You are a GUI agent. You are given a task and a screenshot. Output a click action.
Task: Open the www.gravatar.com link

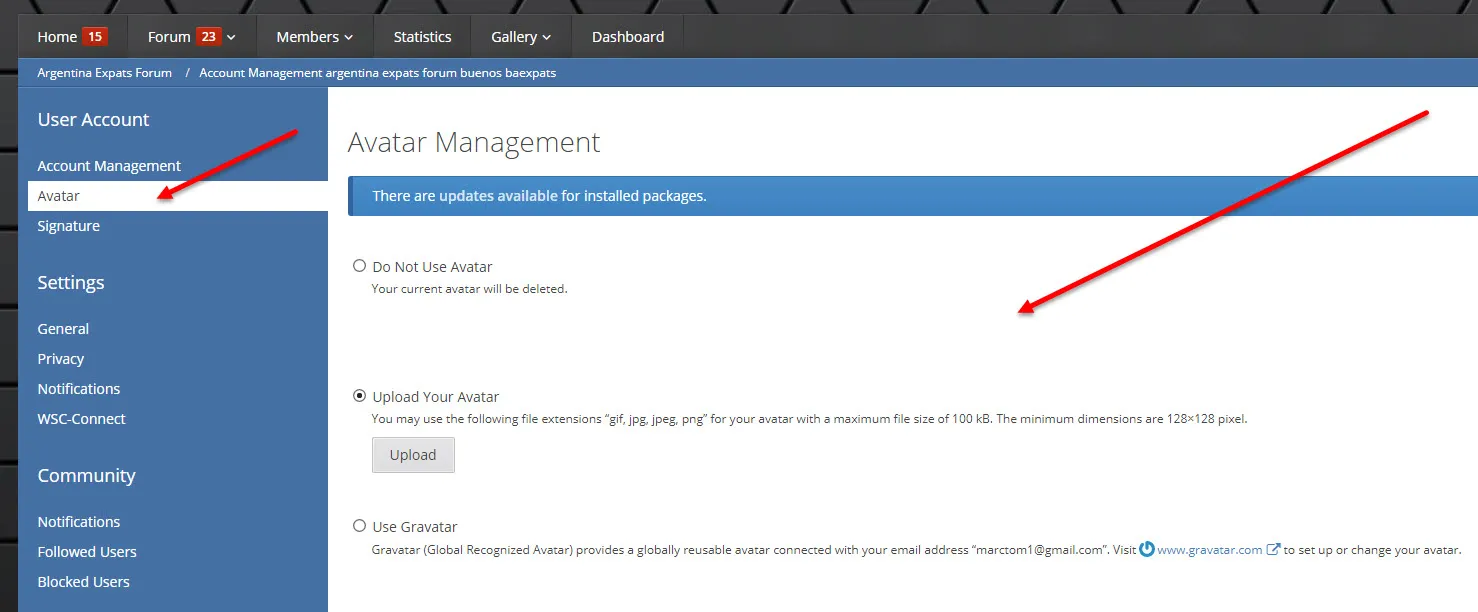tap(1209, 550)
